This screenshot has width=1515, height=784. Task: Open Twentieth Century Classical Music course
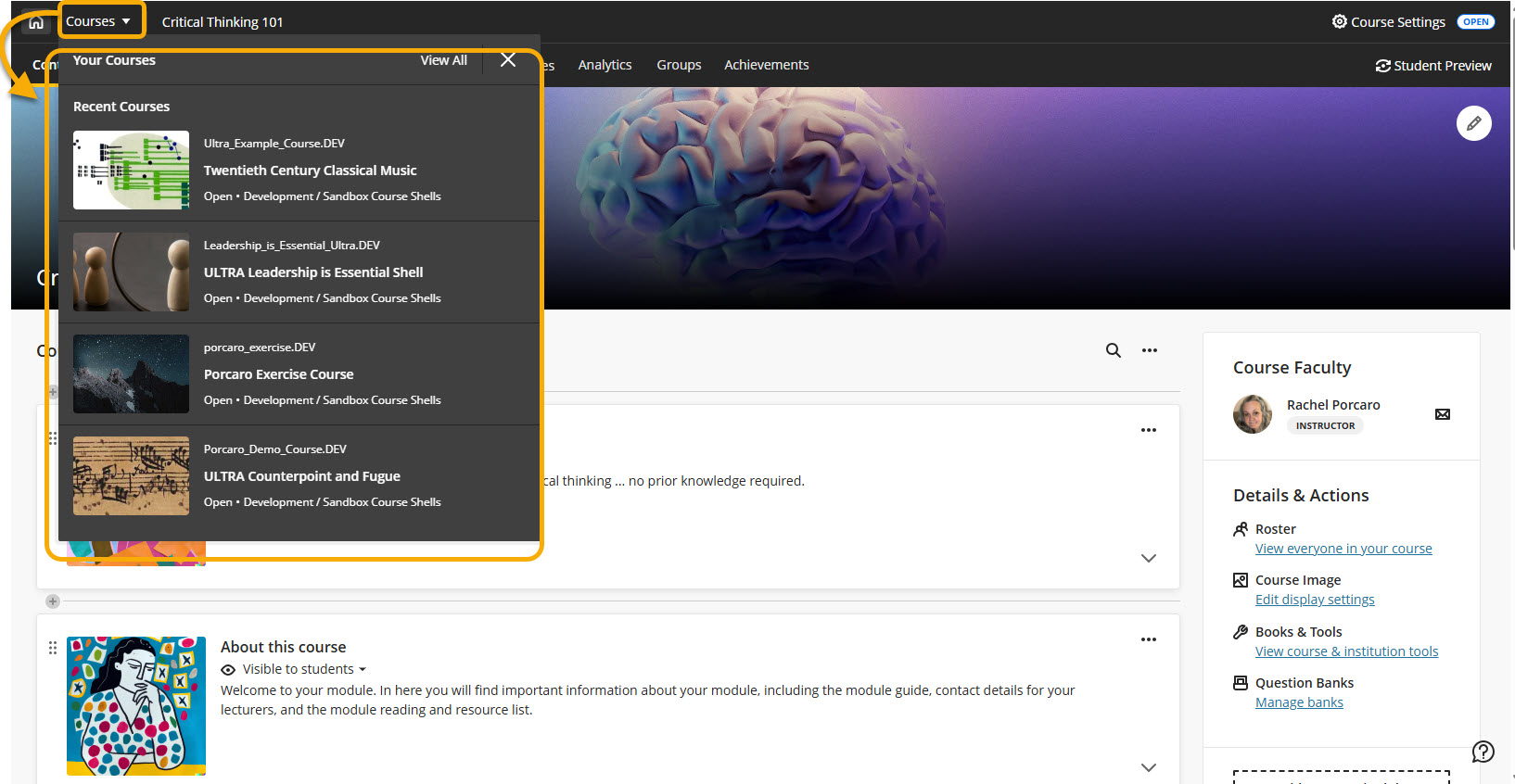(x=310, y=171)
